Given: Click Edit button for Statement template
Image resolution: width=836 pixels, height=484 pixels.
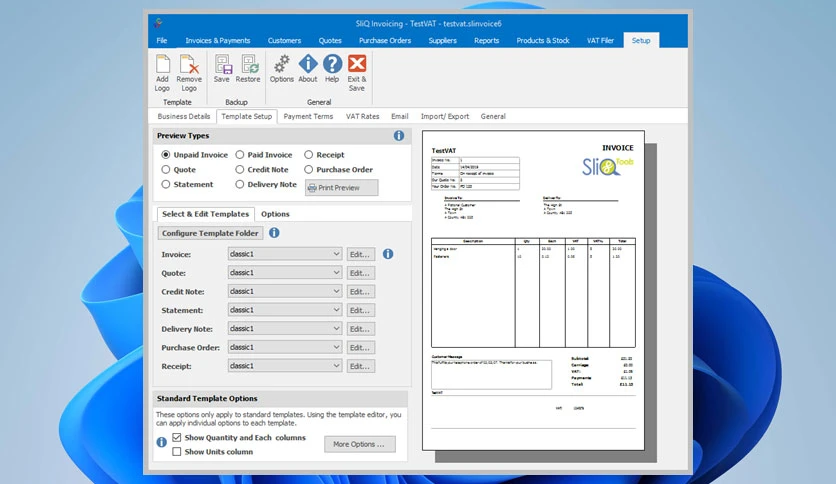Looking at the screenshot, I should pyautogui.click(x=360, y=310).
